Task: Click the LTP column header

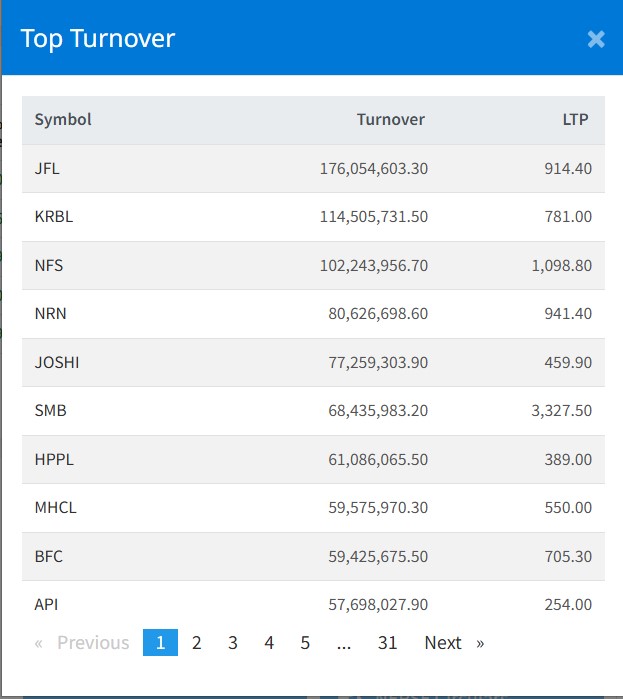Action: 575,120
